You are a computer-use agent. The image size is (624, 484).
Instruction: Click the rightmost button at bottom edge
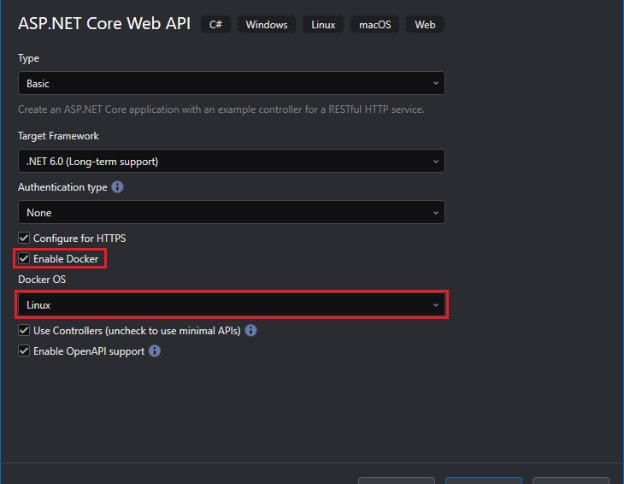coord(570,480)
